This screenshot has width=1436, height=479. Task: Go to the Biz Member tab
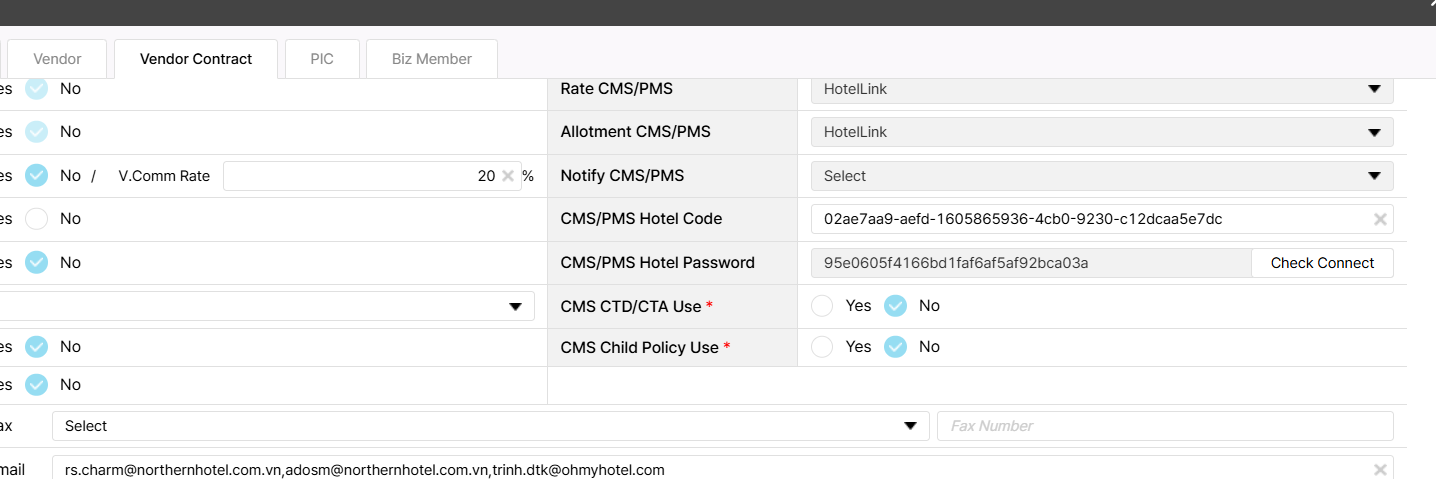tap(431, 59)
